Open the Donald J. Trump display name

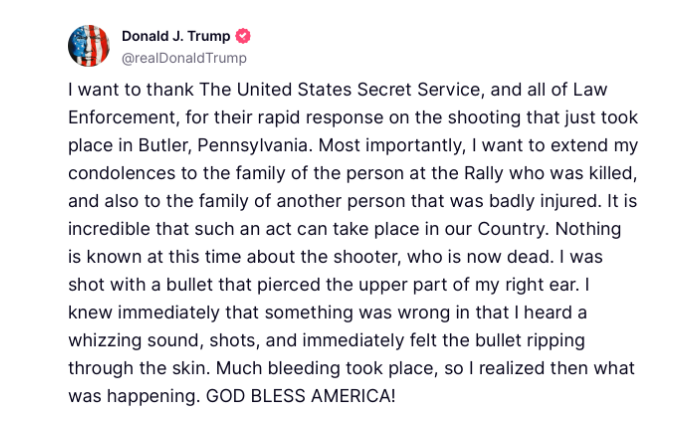point(177,36)
